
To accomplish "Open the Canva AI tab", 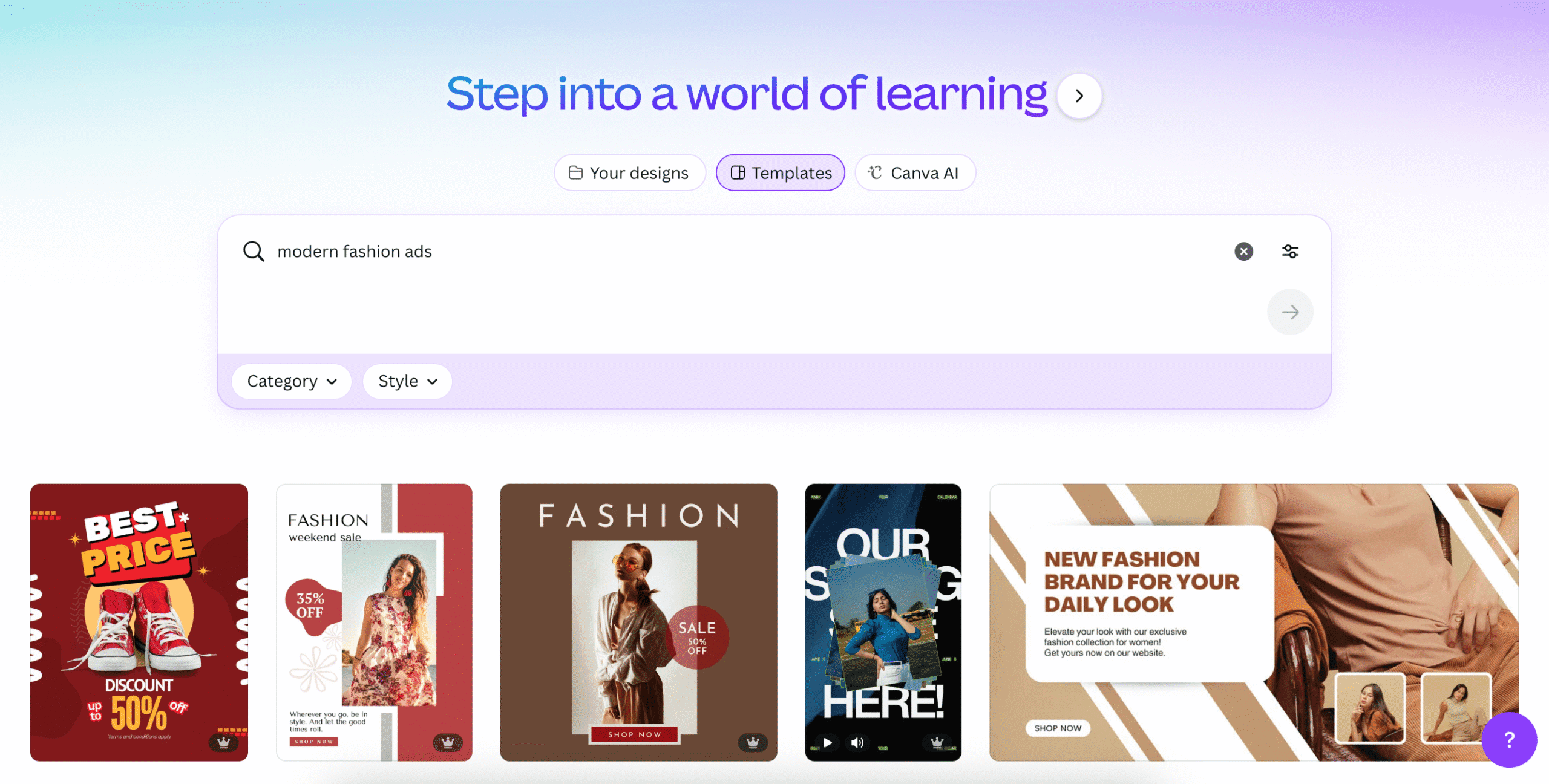I will pos(915,173).
